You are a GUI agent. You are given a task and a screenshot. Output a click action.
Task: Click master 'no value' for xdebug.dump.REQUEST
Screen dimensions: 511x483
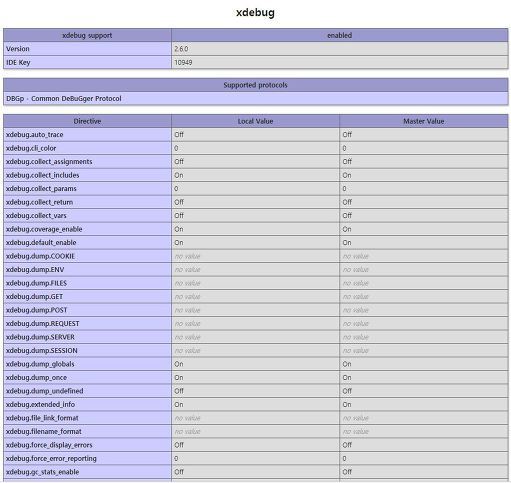(x=356, y=324)
